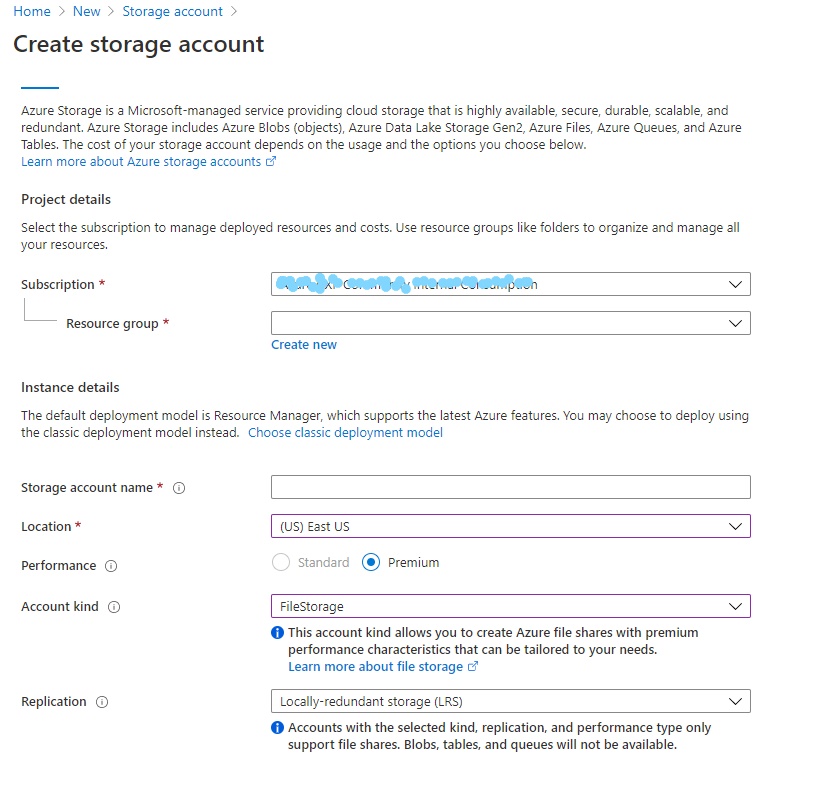Click the blue info icon about file shares
Image resolution: width=831 pixels, height=786 pixels.
[277, 632]
